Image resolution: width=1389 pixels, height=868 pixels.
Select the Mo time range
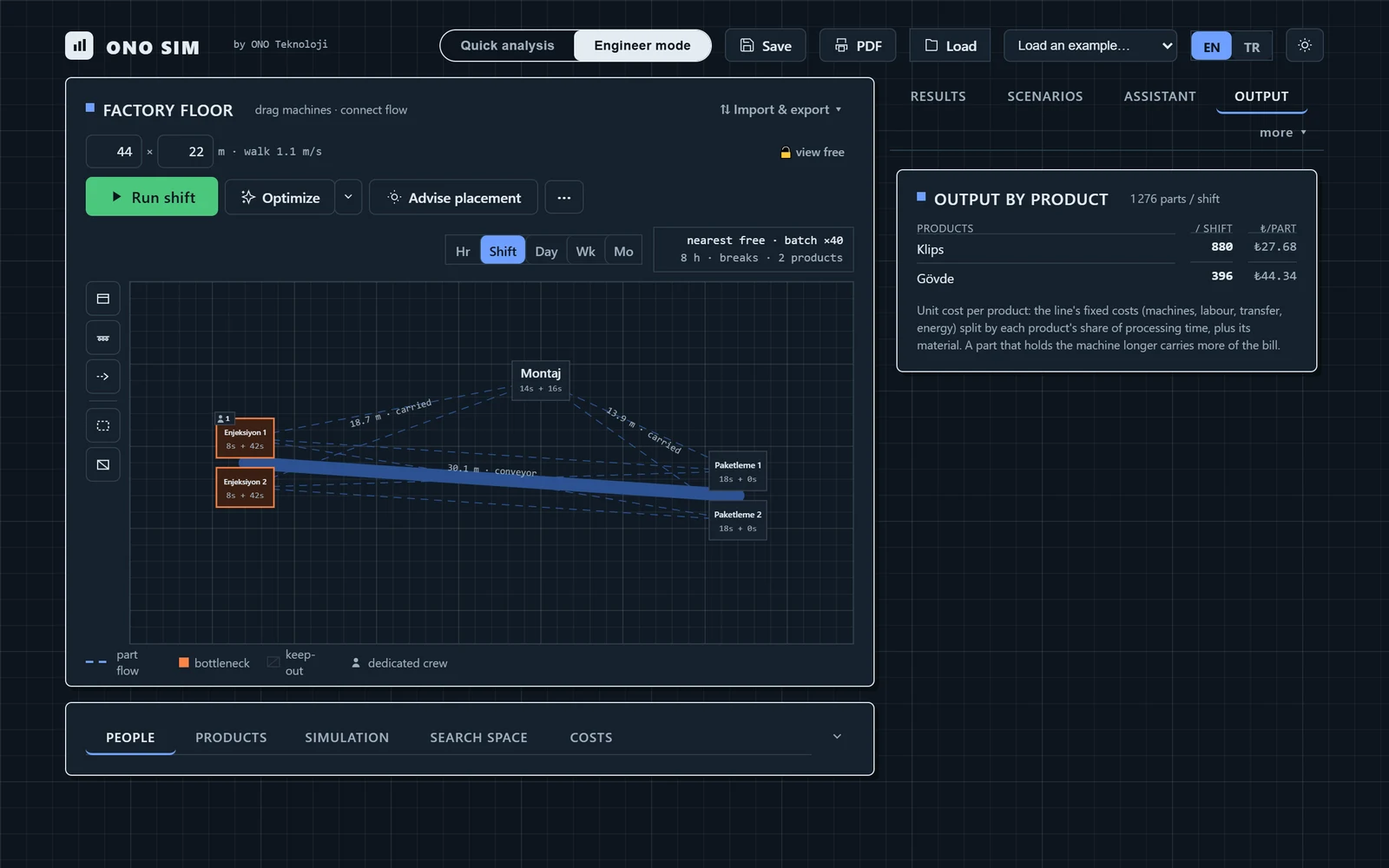[623, 251]
